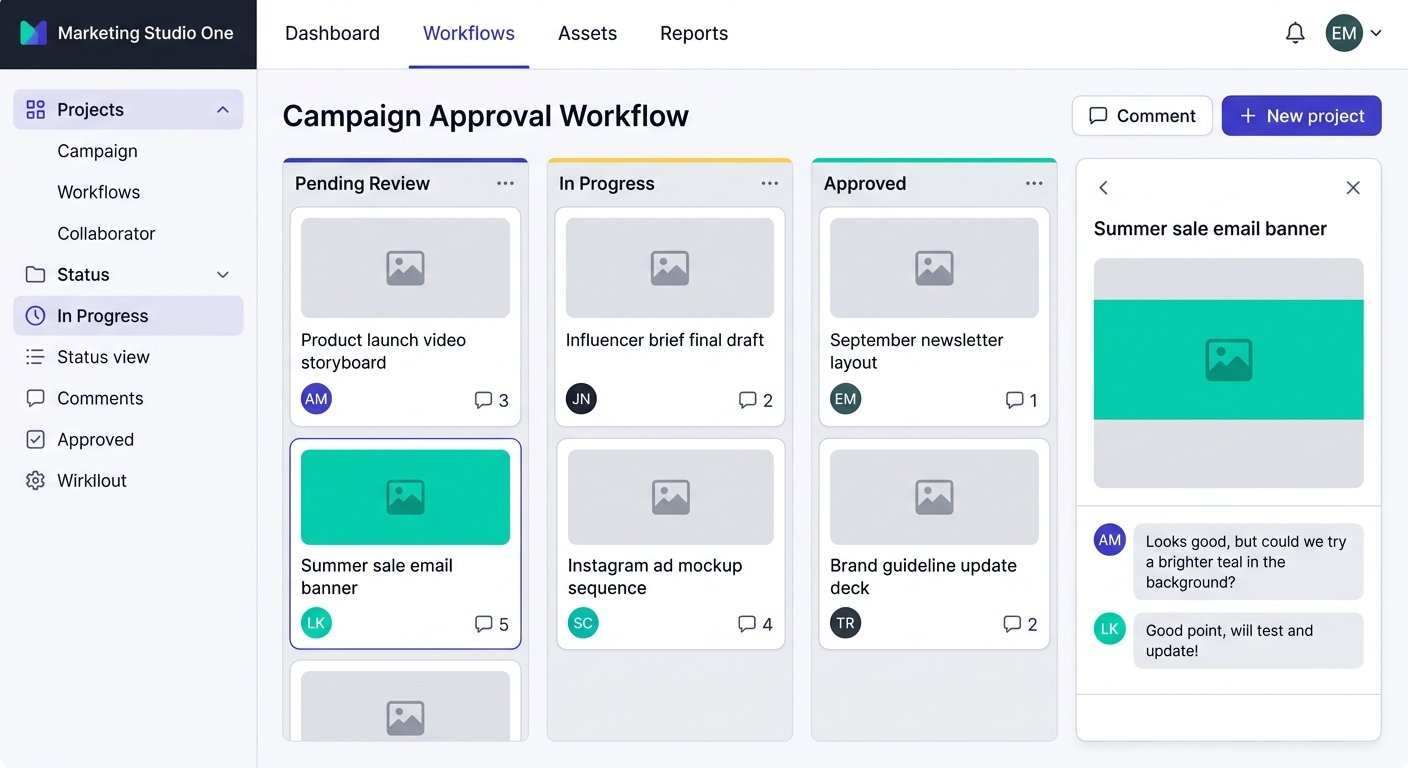Switch to the Dashboard tab
Image resolution: width=1408 pixels, height=768 pixels.
point(332,33)
